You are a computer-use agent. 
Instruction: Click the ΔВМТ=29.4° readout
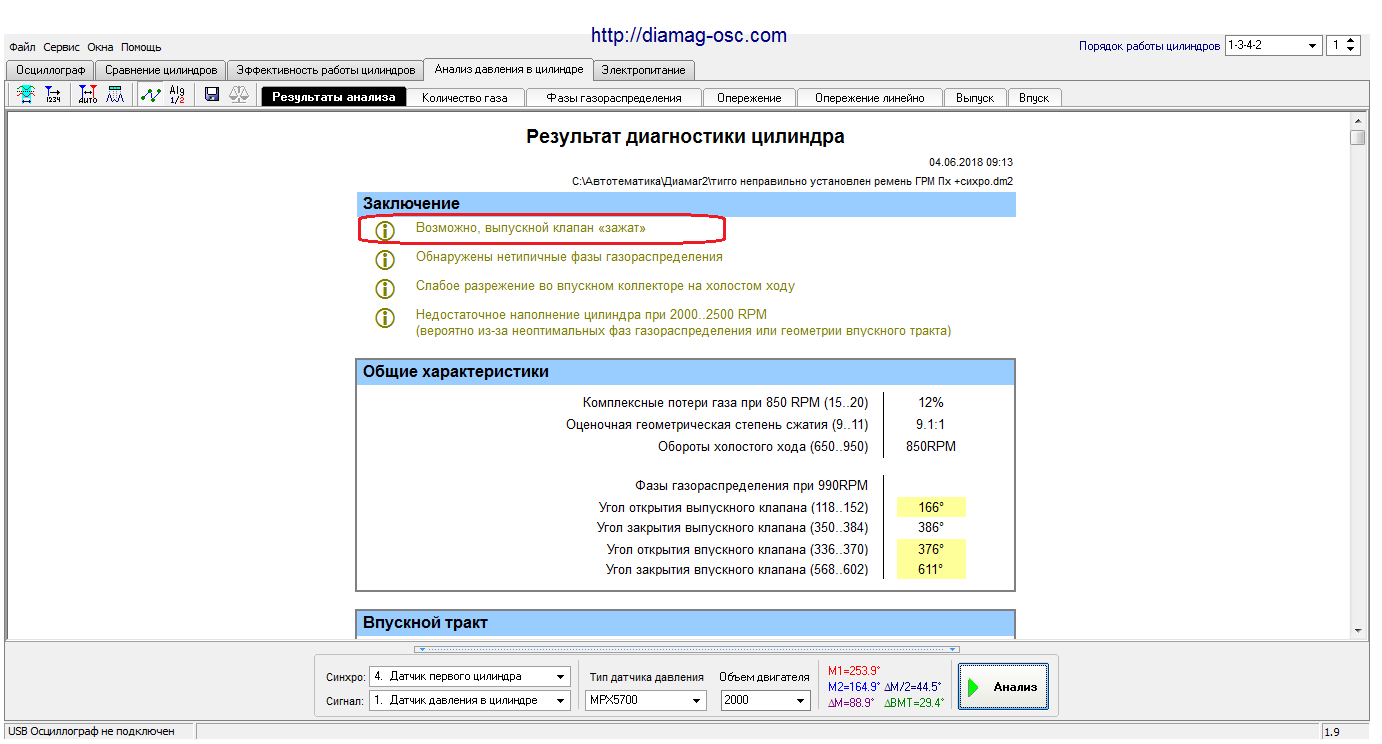[913, 703]
